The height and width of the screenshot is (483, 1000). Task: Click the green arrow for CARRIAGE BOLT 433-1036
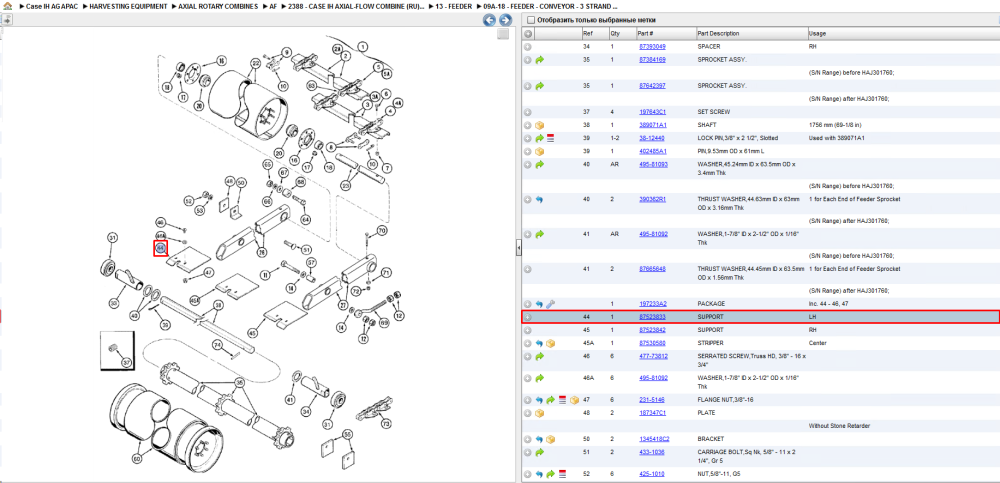(x=540, y=452)
